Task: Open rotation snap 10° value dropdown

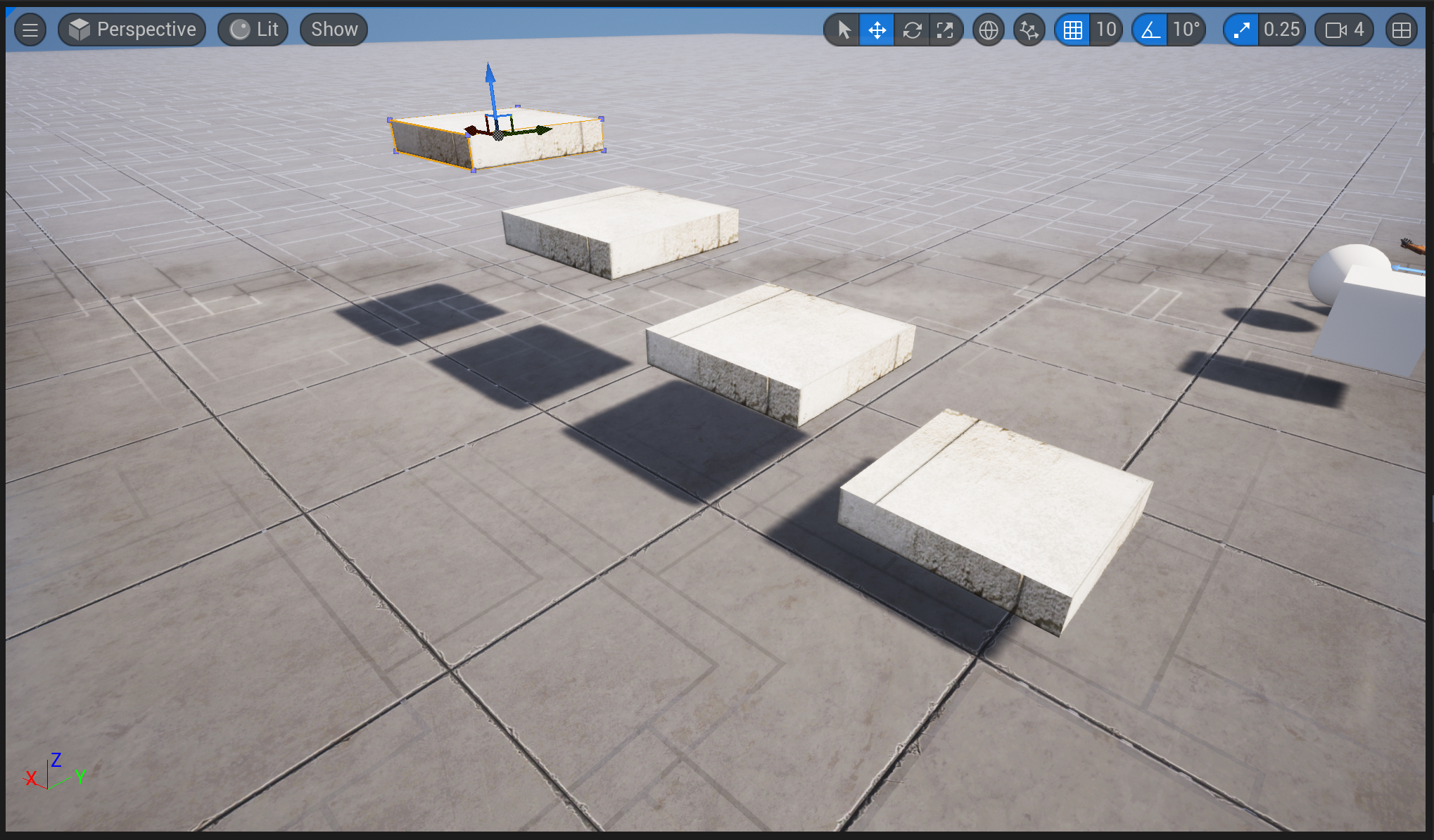Action: pyautogui.click(x=1186, y=30)
